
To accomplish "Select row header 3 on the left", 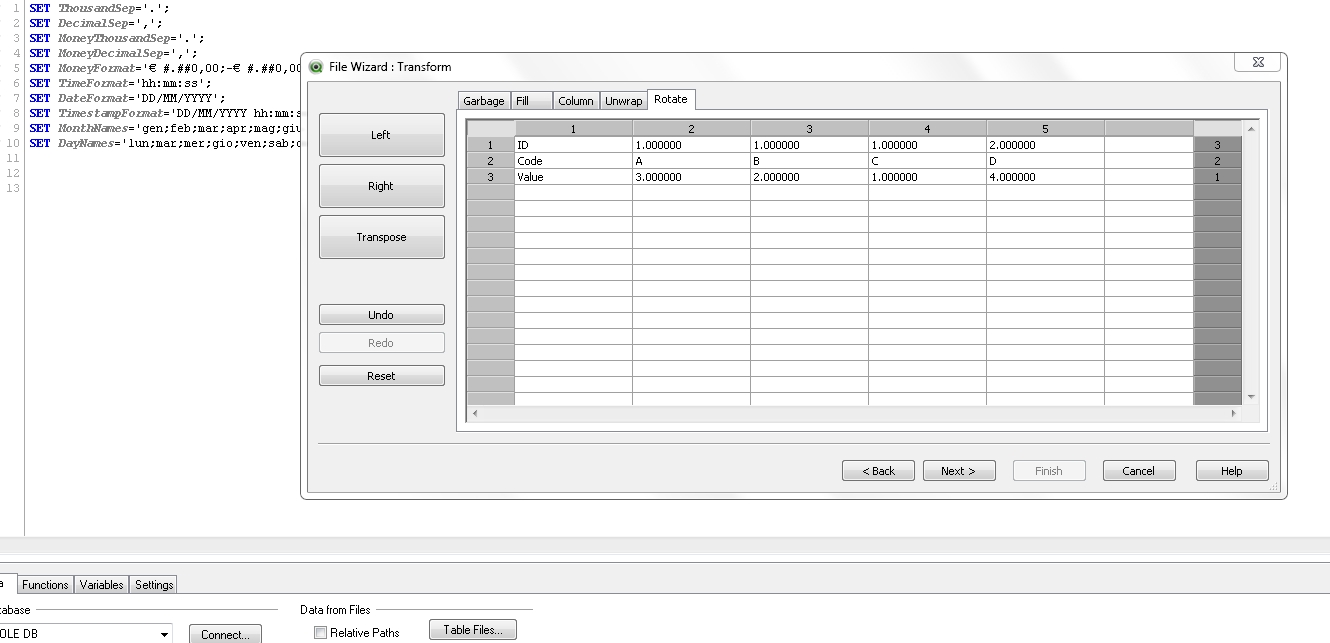I will coord(490,177).
